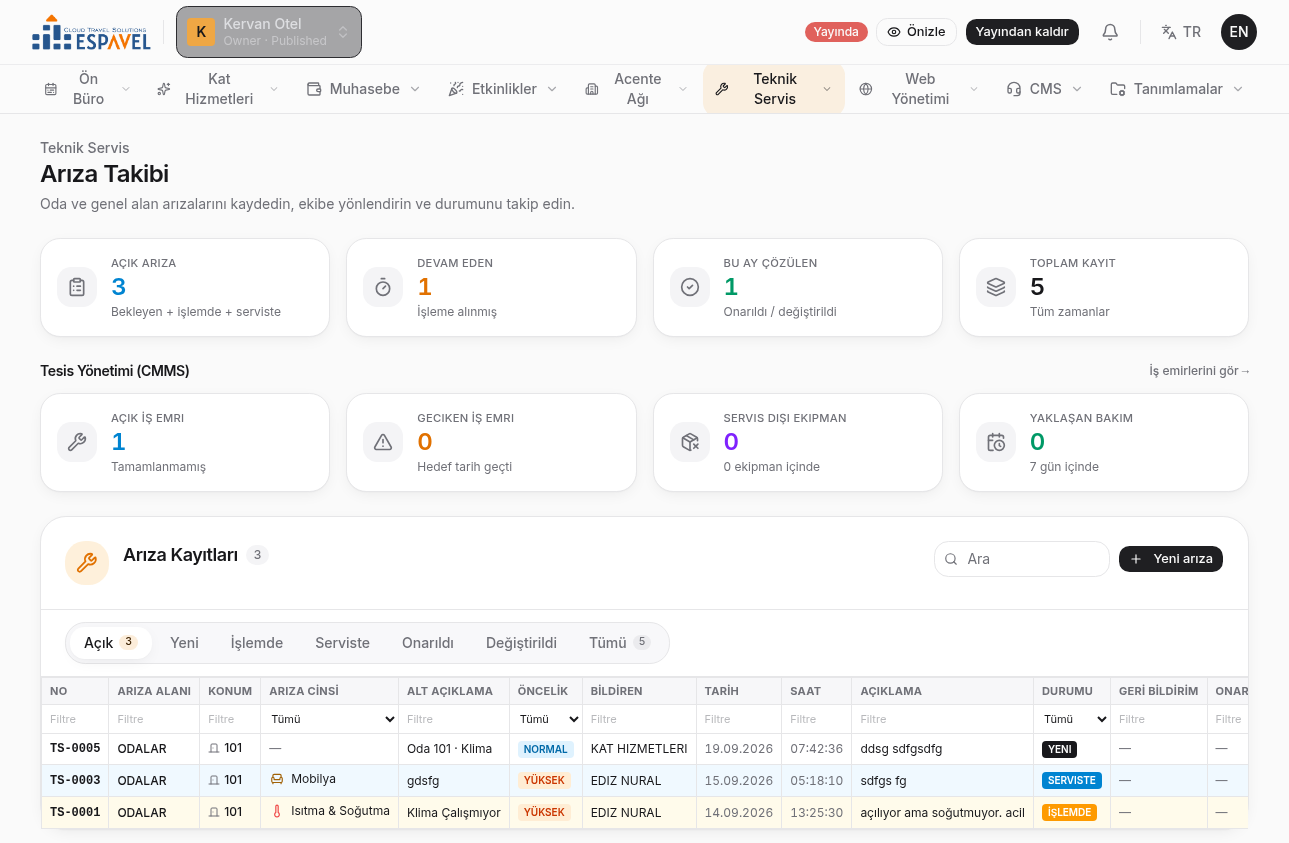The width and height of the screenshot is (1289, 843).
Task: Click the Açık İş Emri wrench icon
Action: (x=77, y=442)
